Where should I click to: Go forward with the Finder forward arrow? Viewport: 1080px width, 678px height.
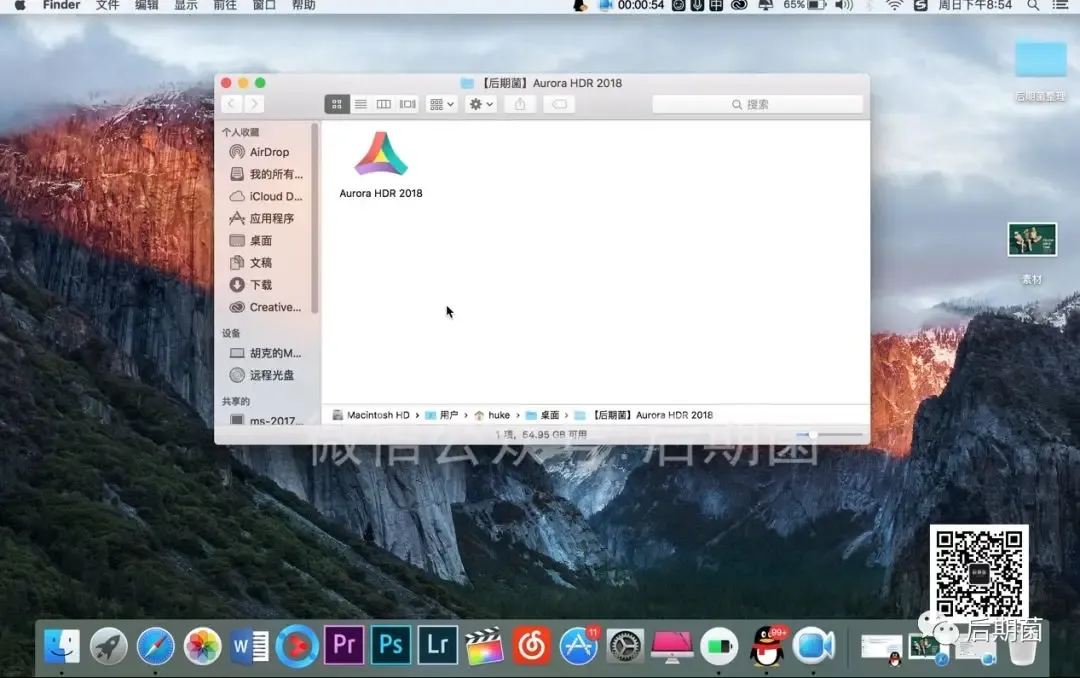tap(254, 104)
